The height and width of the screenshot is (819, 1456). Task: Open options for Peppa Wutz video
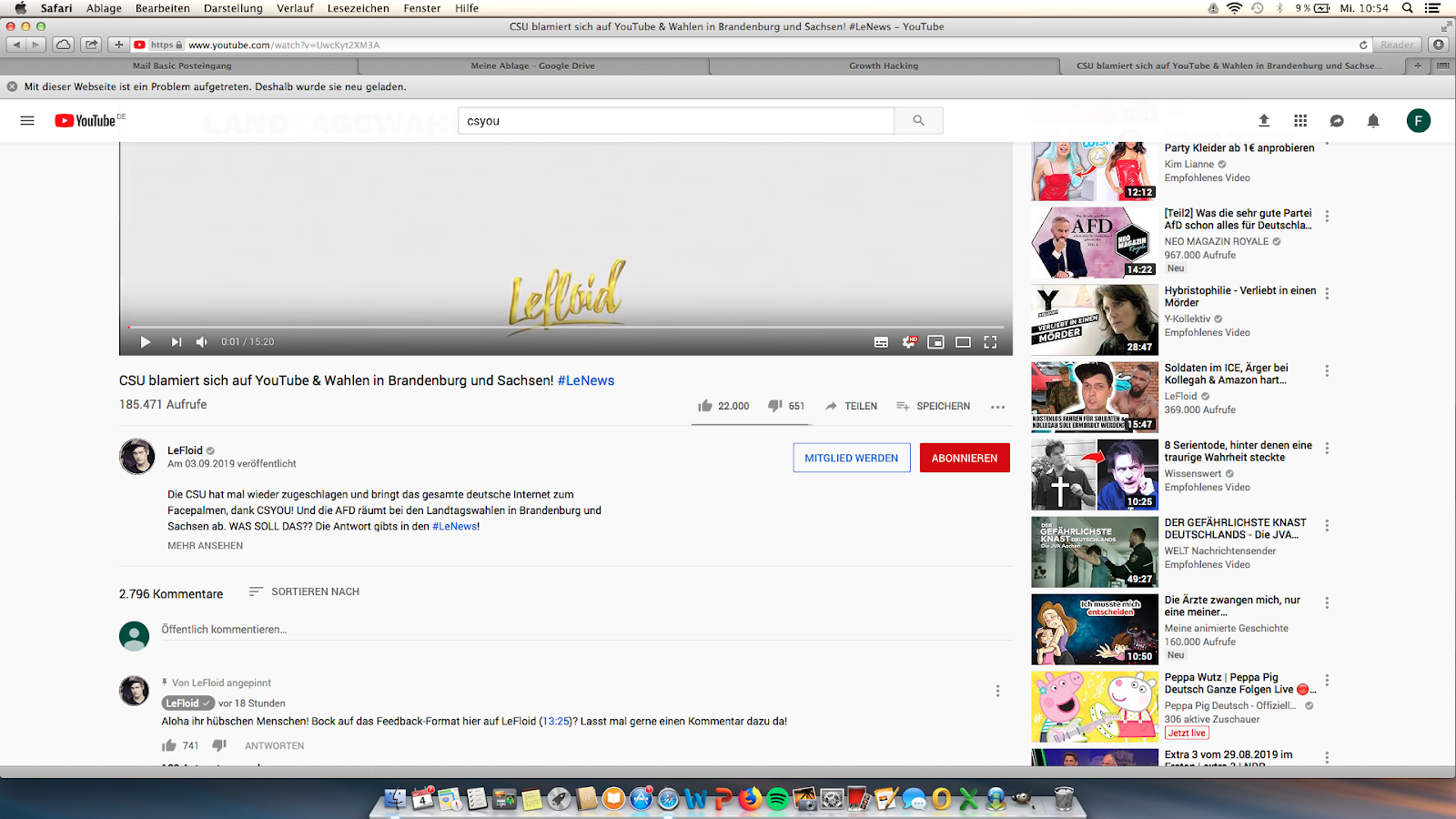(1327, 680)
